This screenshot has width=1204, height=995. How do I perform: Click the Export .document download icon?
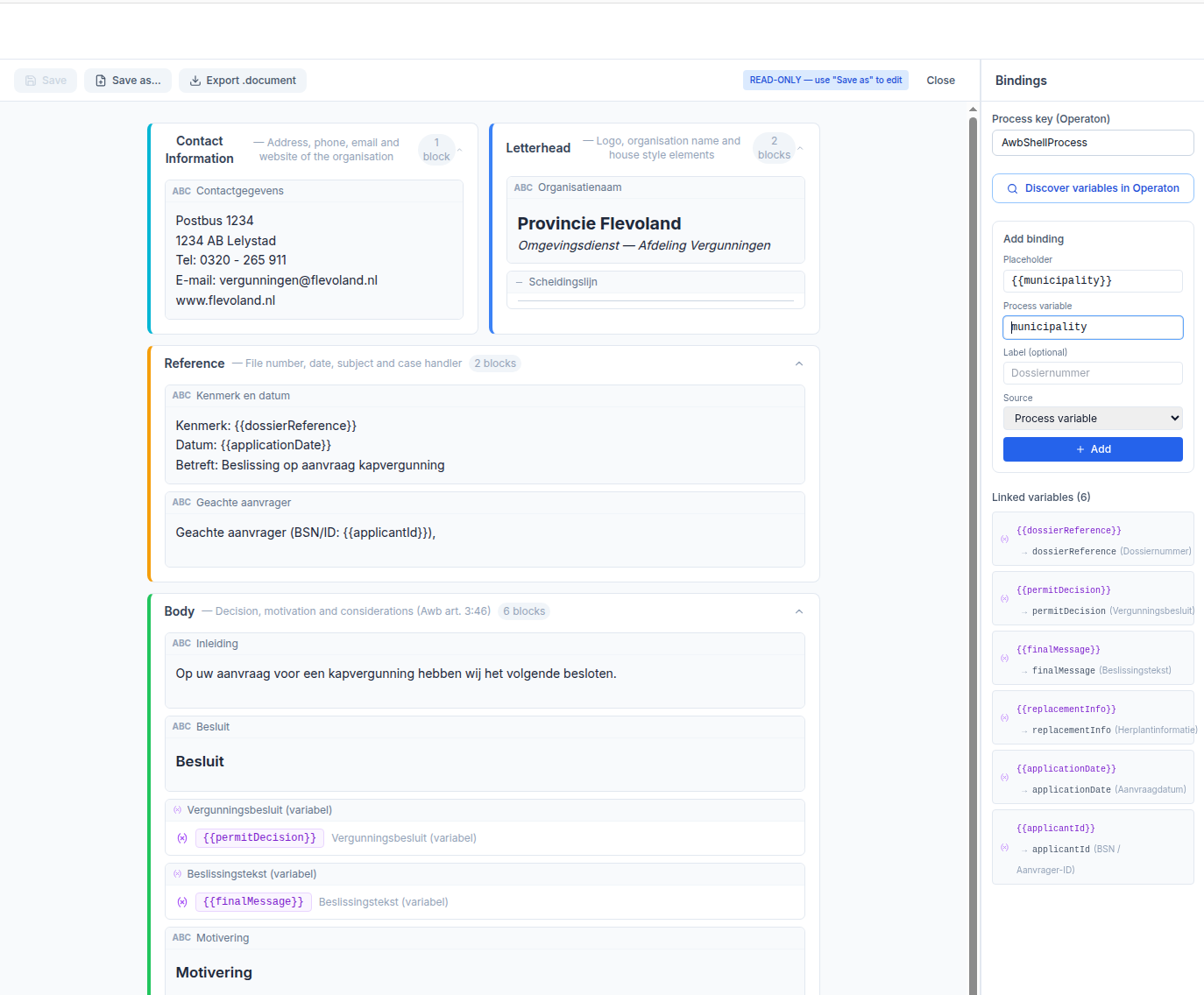click(195, 80)
